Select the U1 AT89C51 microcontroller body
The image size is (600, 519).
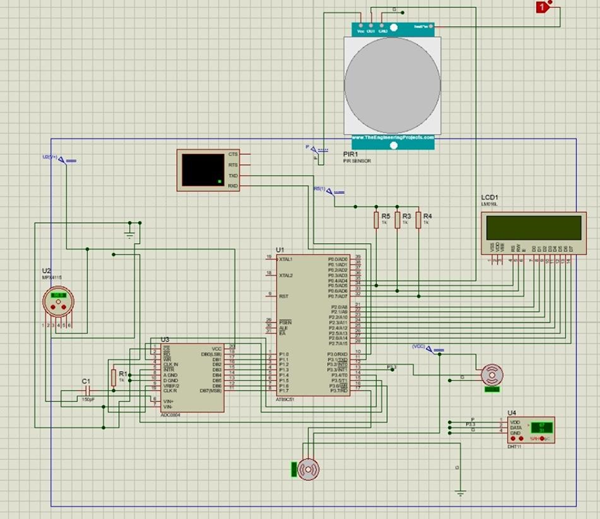coord(313,325)
